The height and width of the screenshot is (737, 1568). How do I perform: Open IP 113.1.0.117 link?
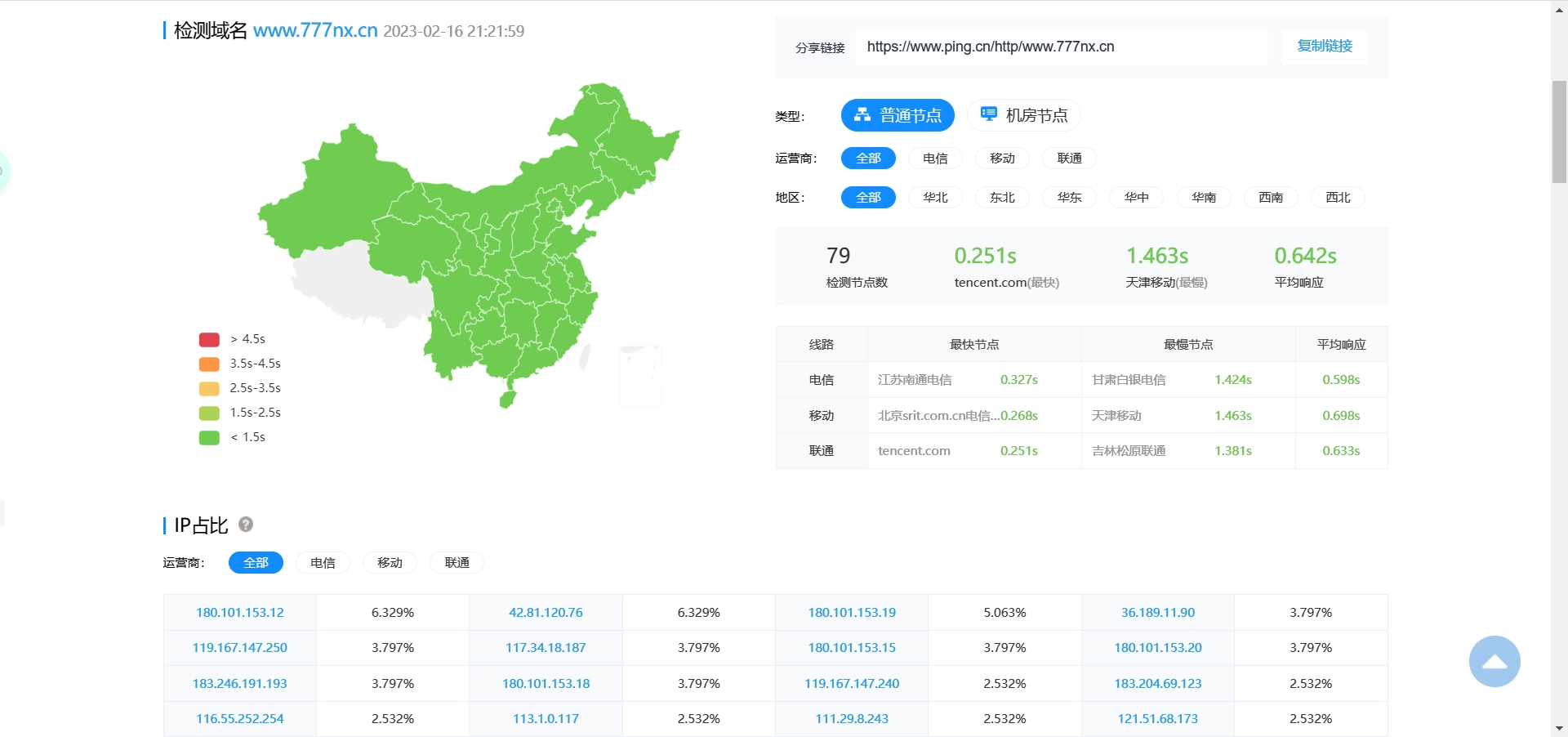click(x=546, y=719)
